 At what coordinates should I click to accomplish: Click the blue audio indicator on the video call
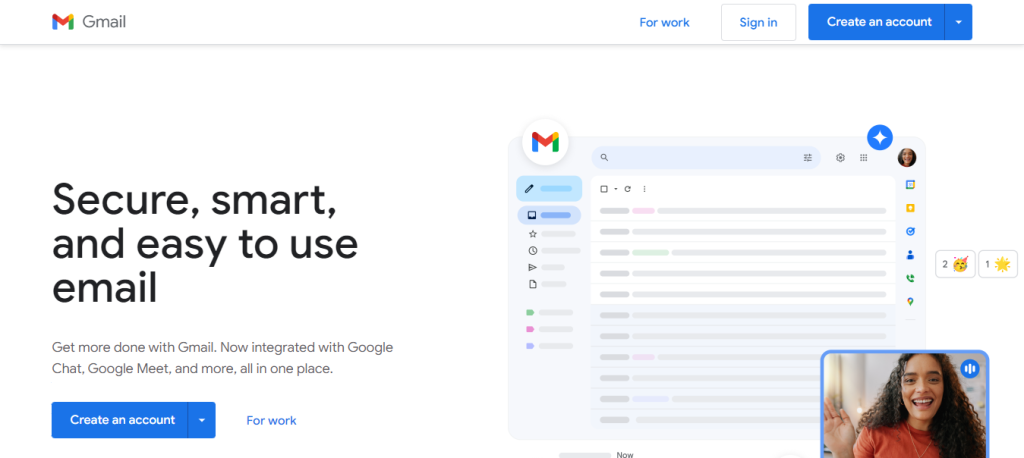coord(970,369)
